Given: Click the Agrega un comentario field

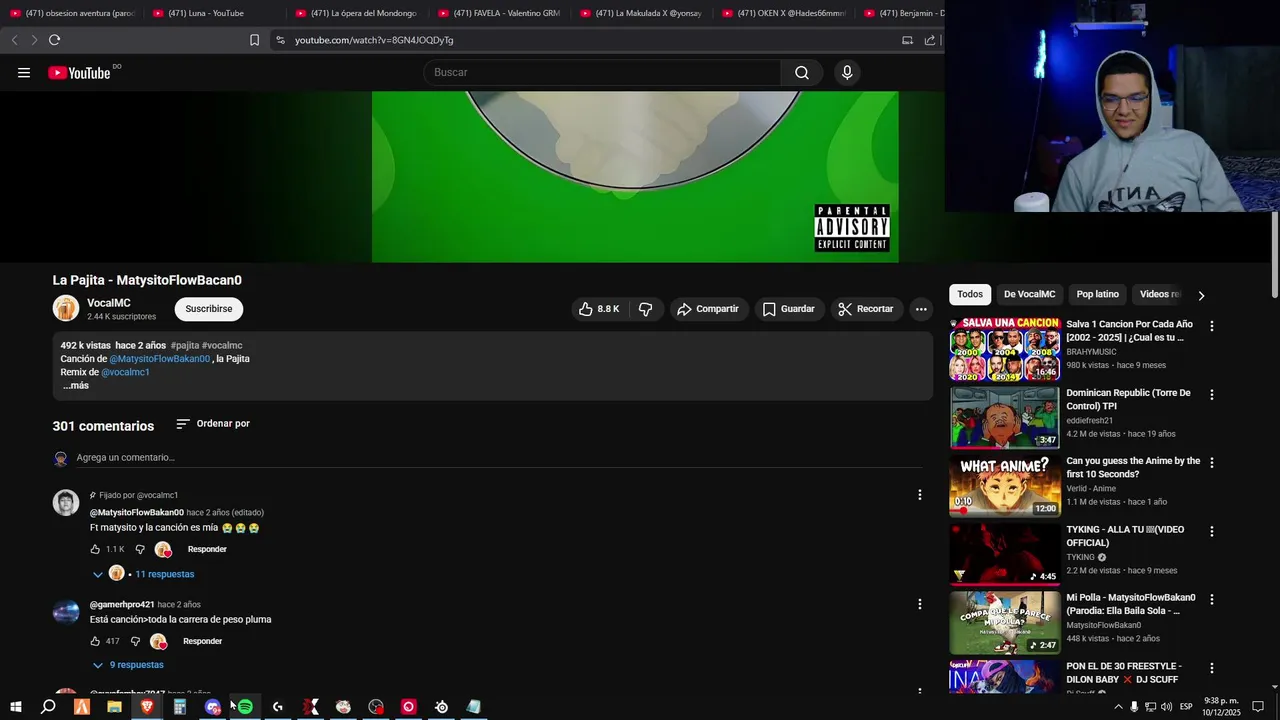Looking at the screenshot, I should tap(499, 458).
